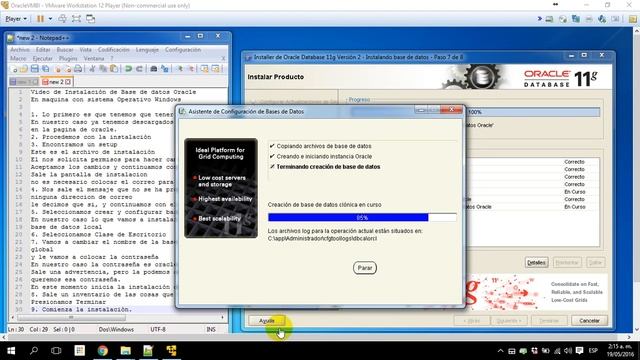
Task: Switch to the inactive first Notepad++ tab
Action: click(x=24, y=82)
